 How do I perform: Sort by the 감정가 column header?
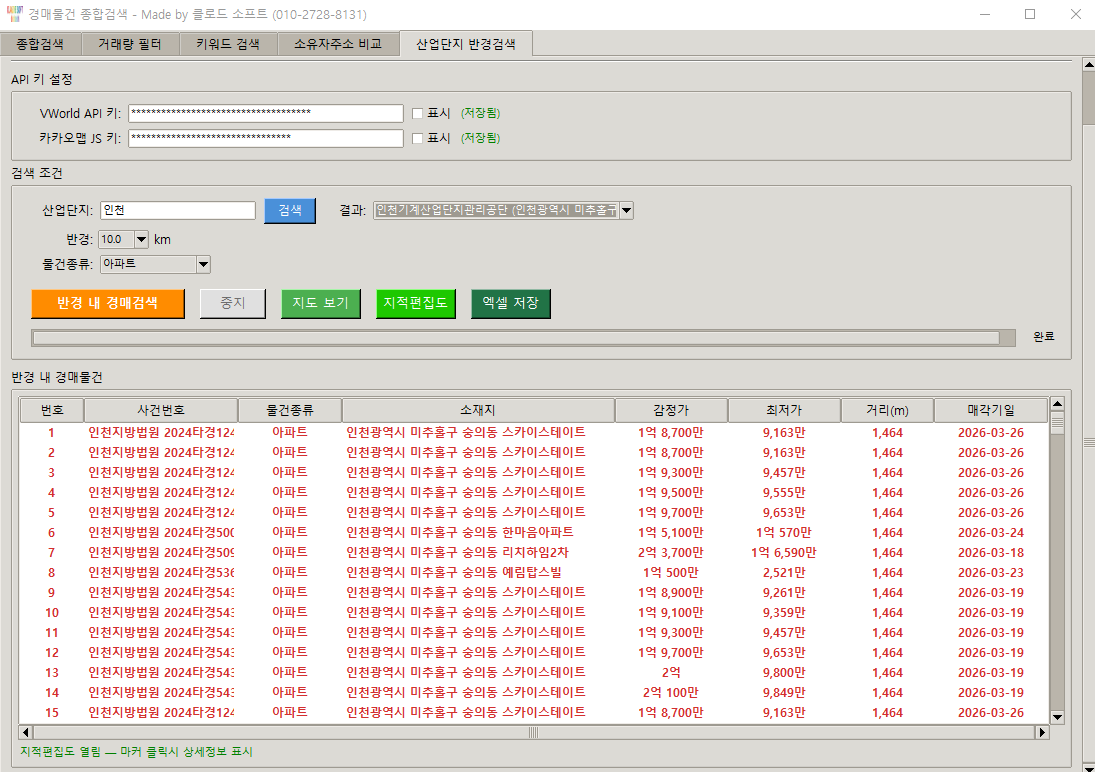point(670,410)
